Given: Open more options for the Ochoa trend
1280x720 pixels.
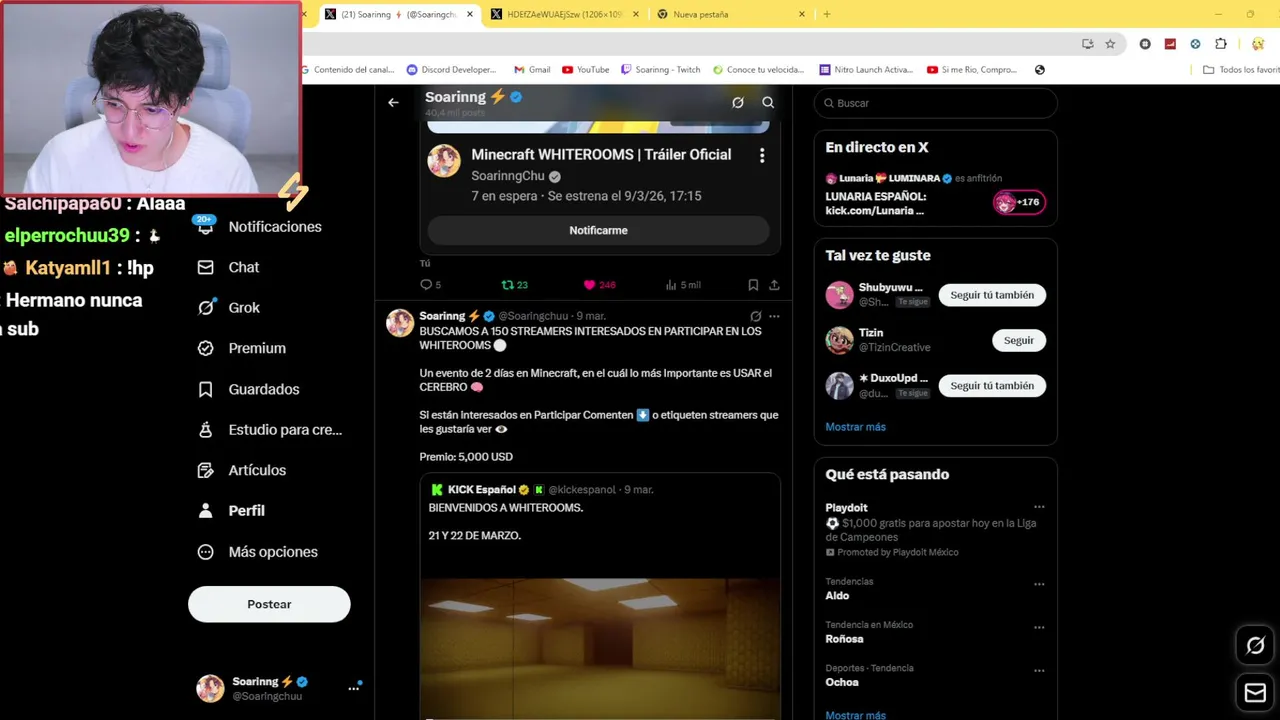Looking at the screenshot, I should 1039,671.
